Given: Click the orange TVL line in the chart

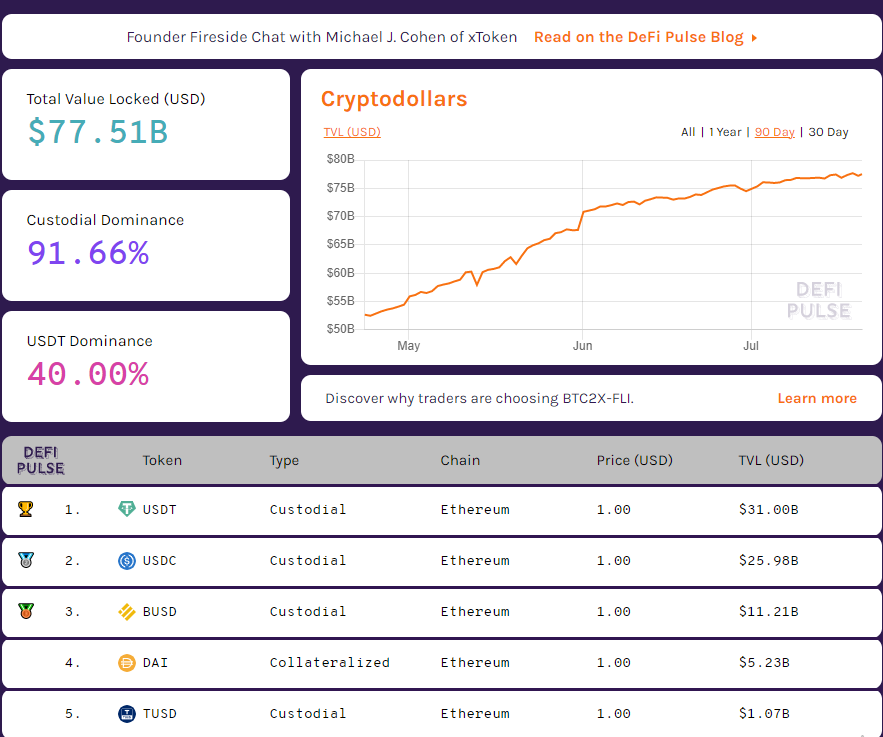Looking at the screenshot, I should [x=582, y=213].
